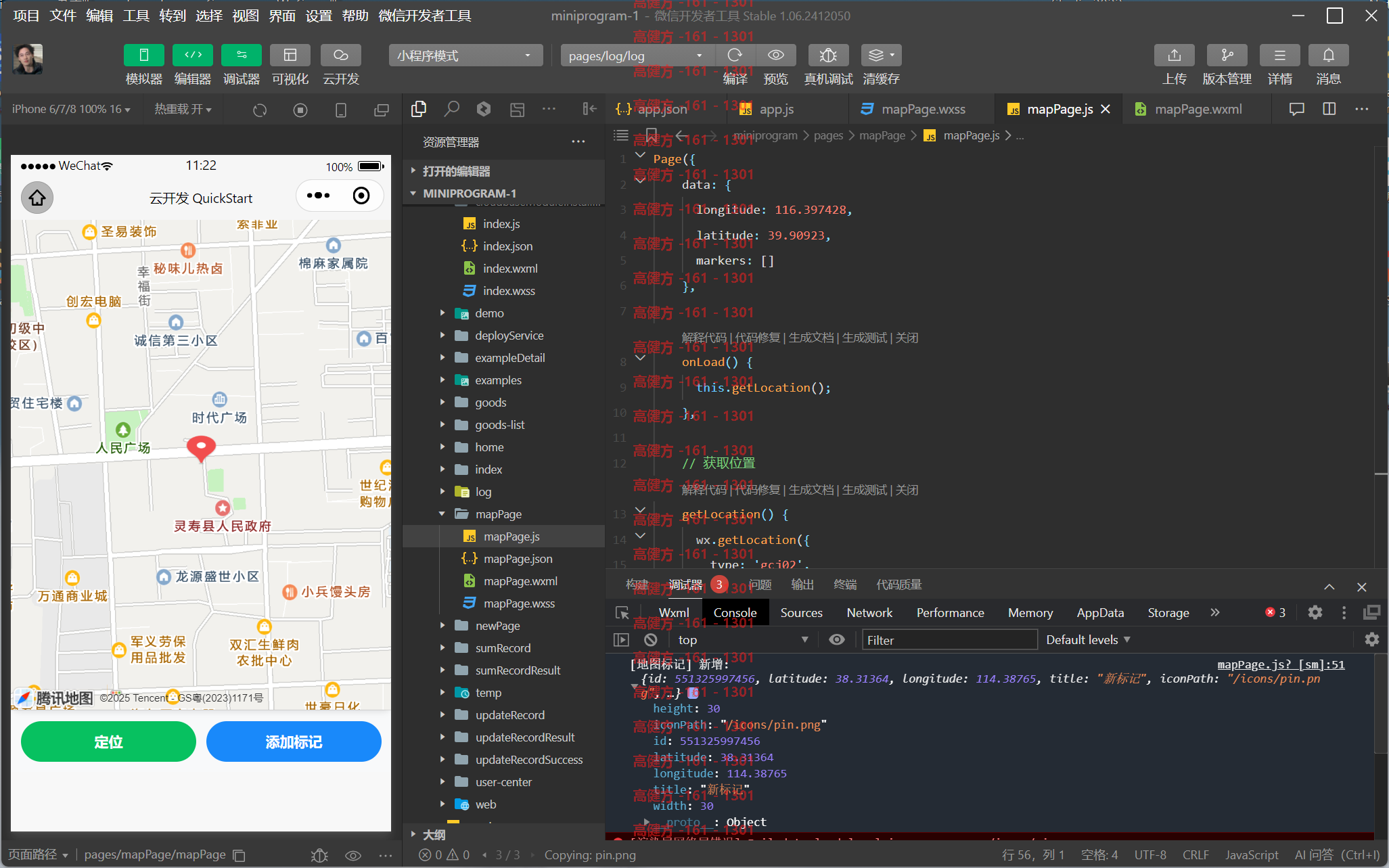Toggle the Editor panel button
This screenshot has width=1389, height=868.
tap(193, 55)
